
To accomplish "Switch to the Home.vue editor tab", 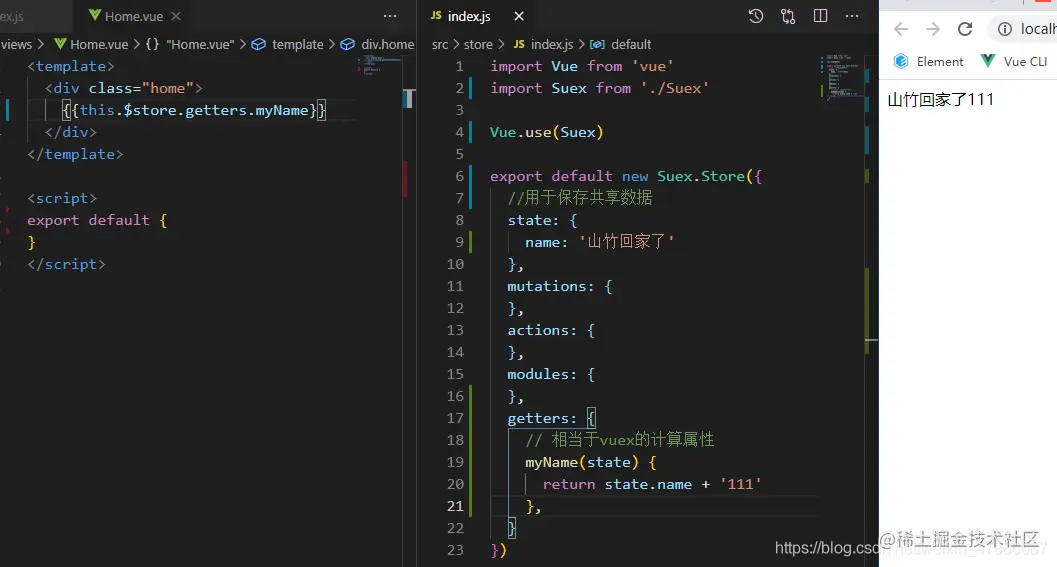I will (x=133, y=16).
